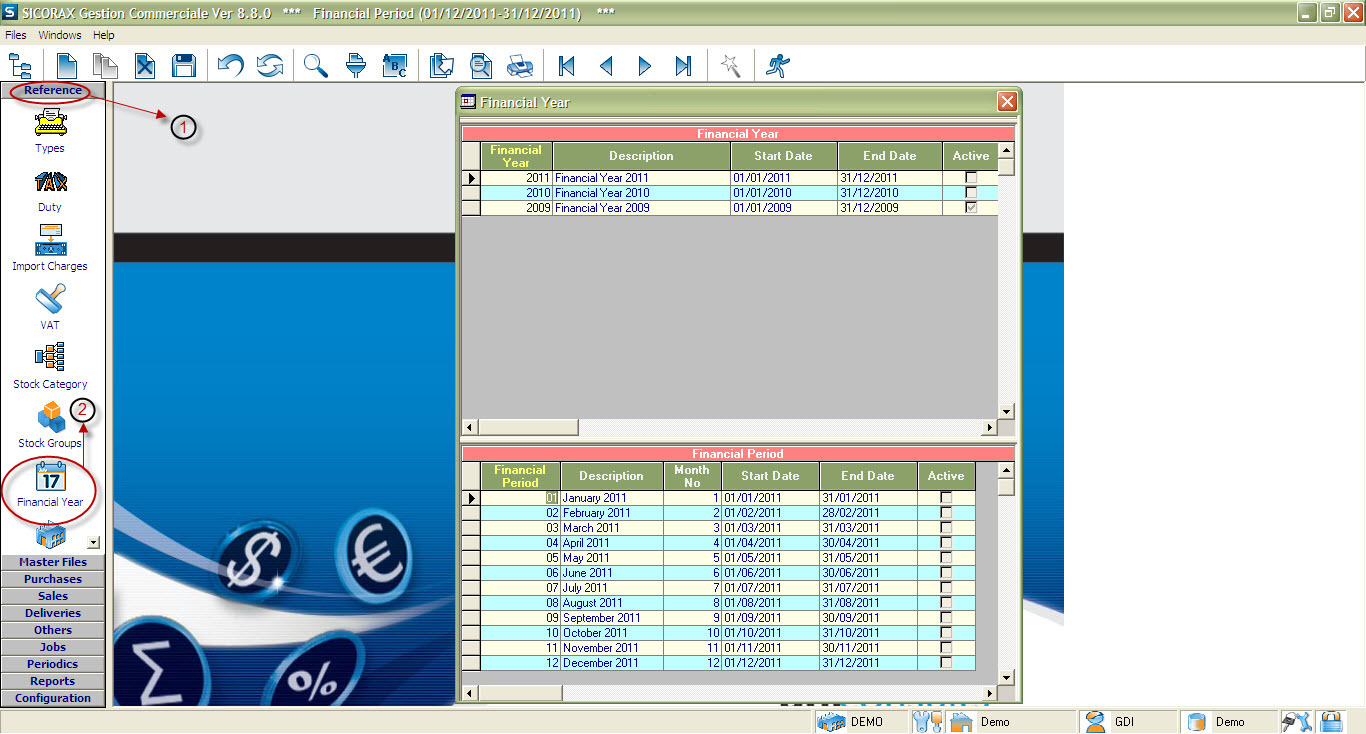Open Stock Groups from the sidebar

click(x=50, y=424)
